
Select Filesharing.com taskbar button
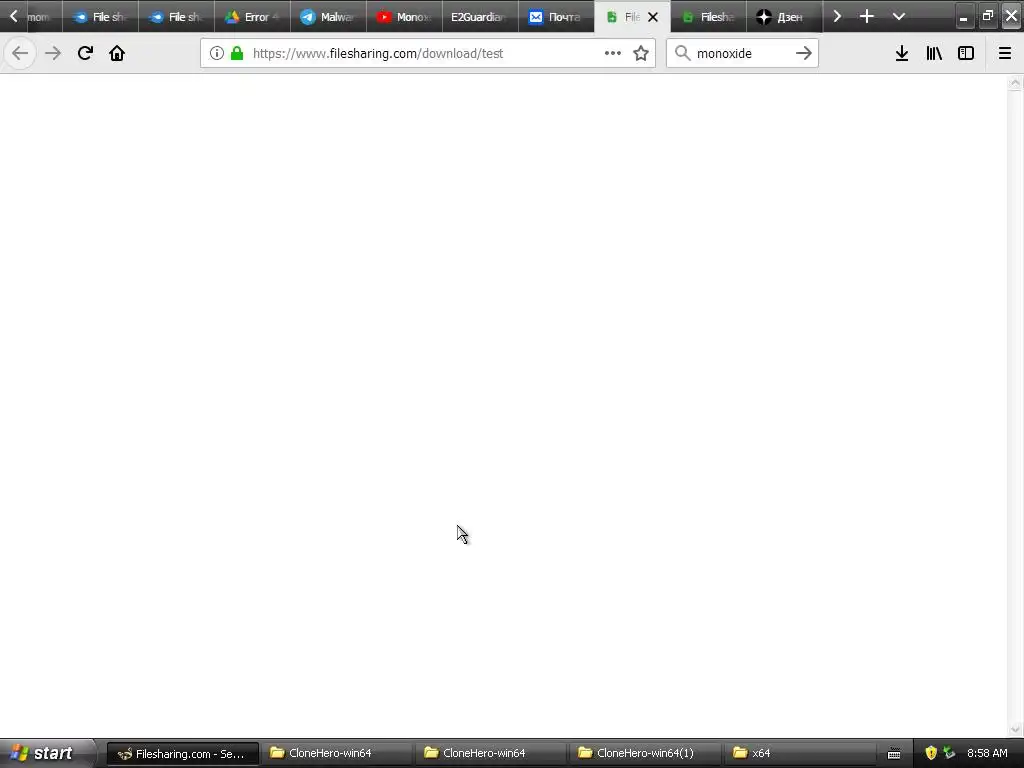tap(182, 753)
